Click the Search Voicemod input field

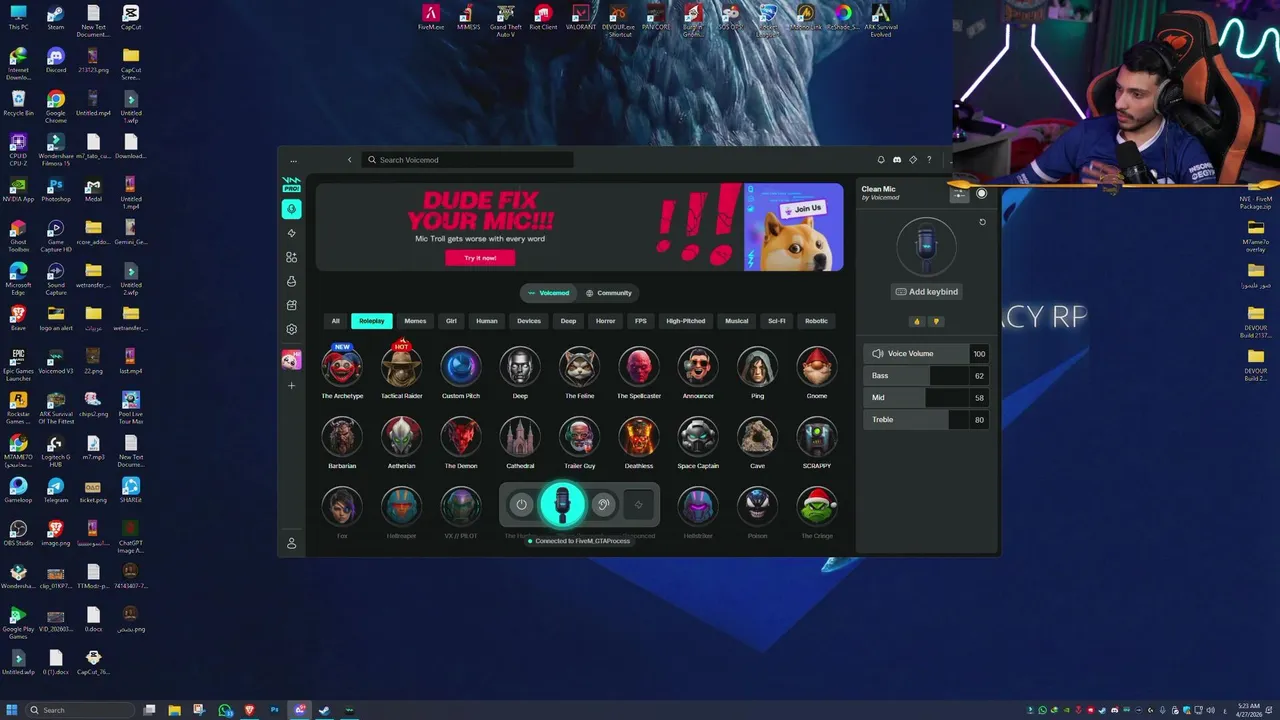(468, 160)
